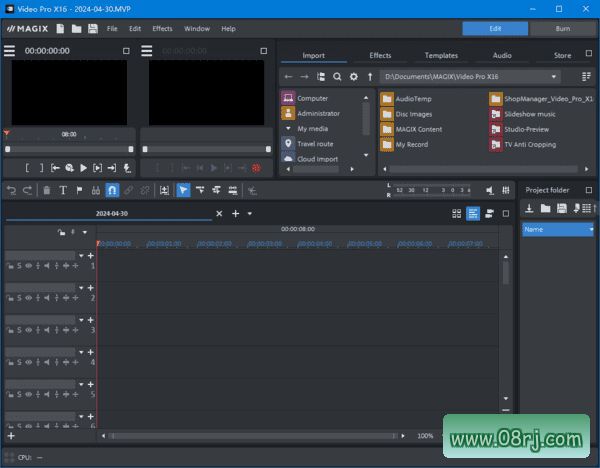Open track 4 header dropdown arrow

81,352
